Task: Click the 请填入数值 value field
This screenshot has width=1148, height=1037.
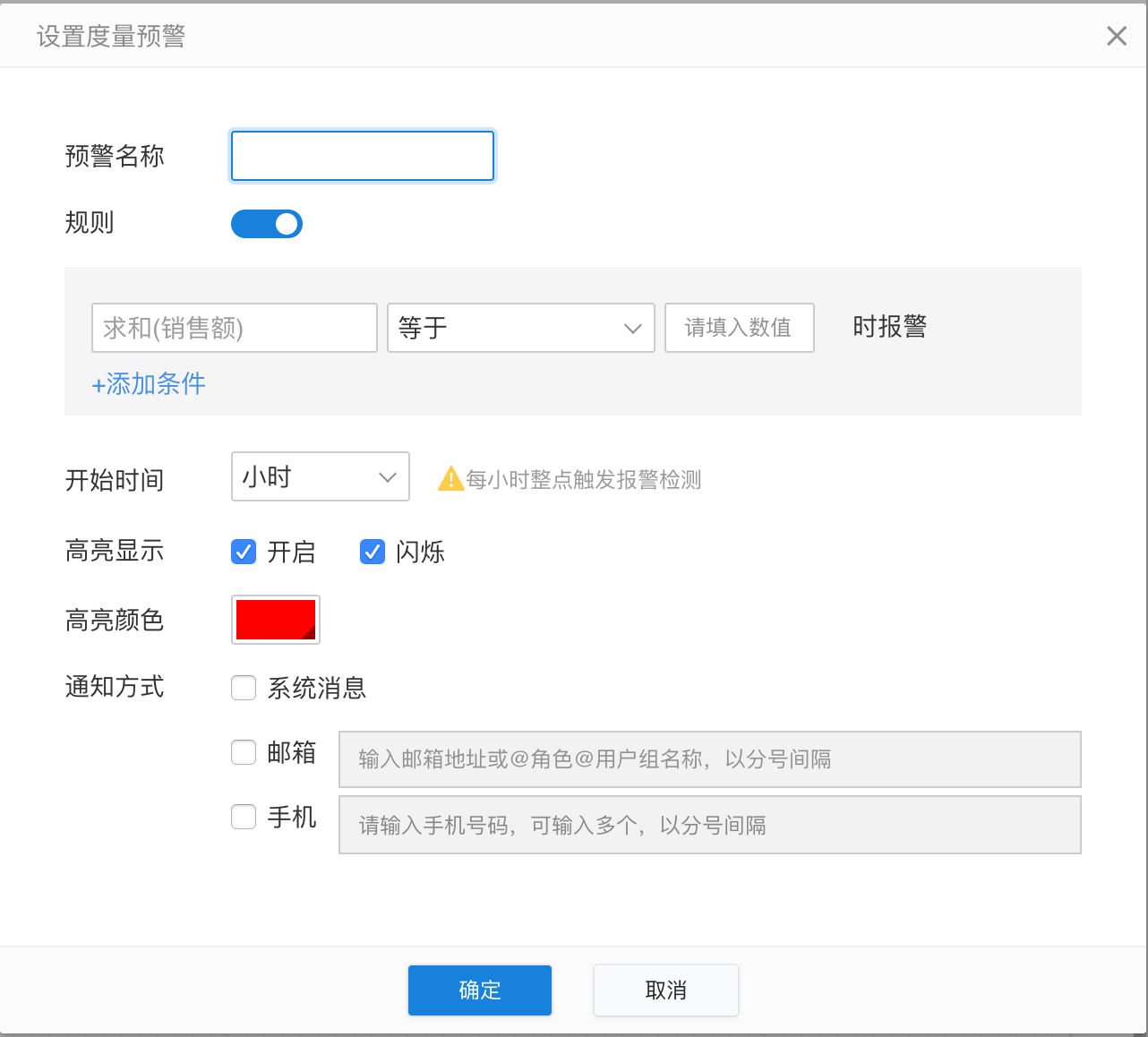Action: pos(739,328)
